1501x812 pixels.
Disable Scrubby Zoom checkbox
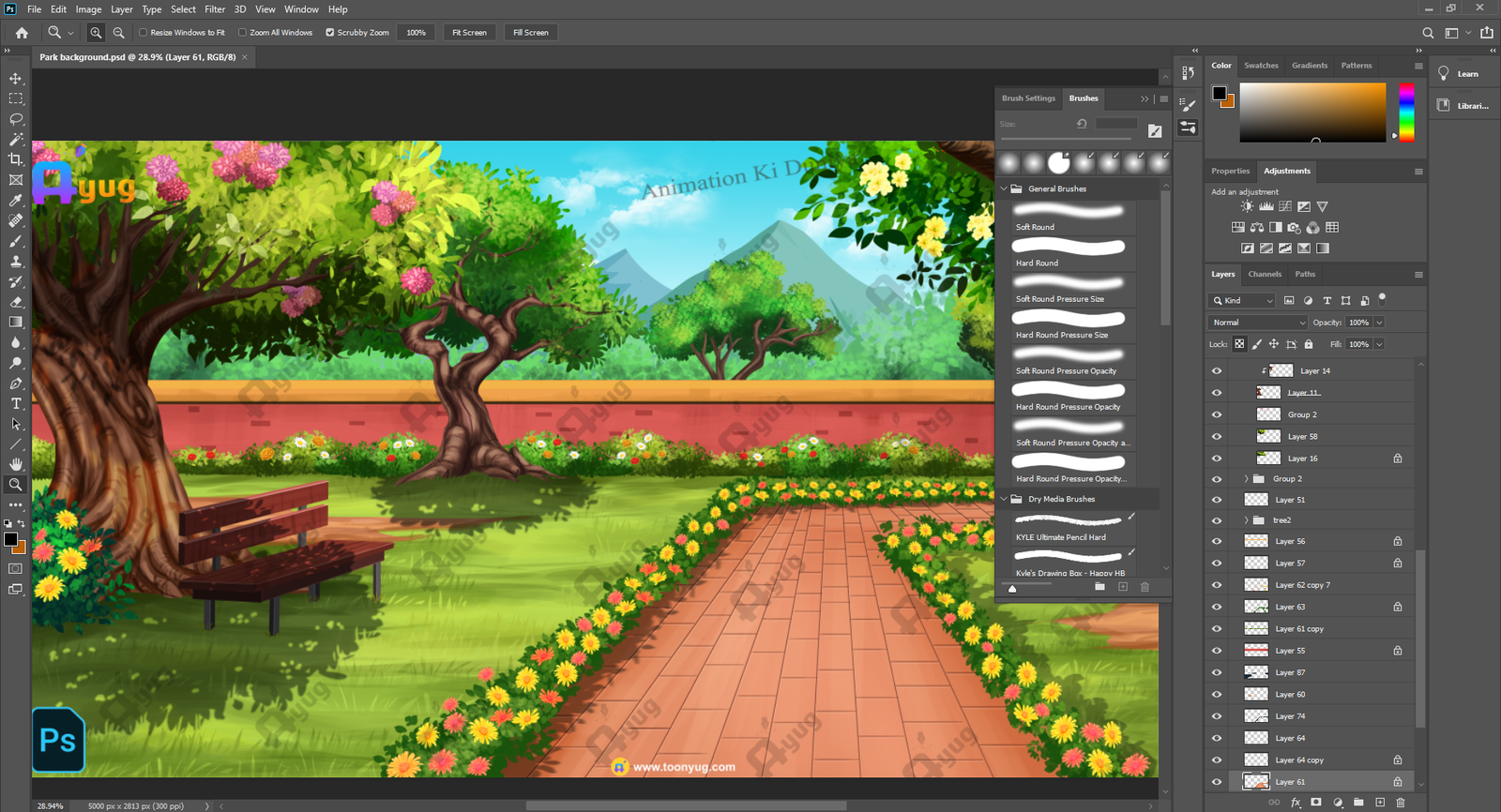coord(330,33)
